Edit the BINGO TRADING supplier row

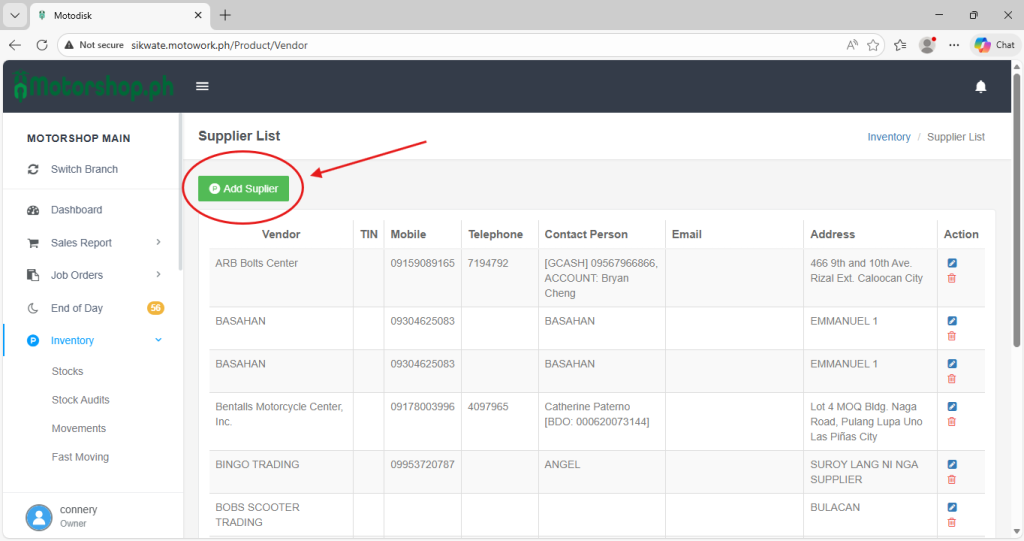[x=952, y=464]
